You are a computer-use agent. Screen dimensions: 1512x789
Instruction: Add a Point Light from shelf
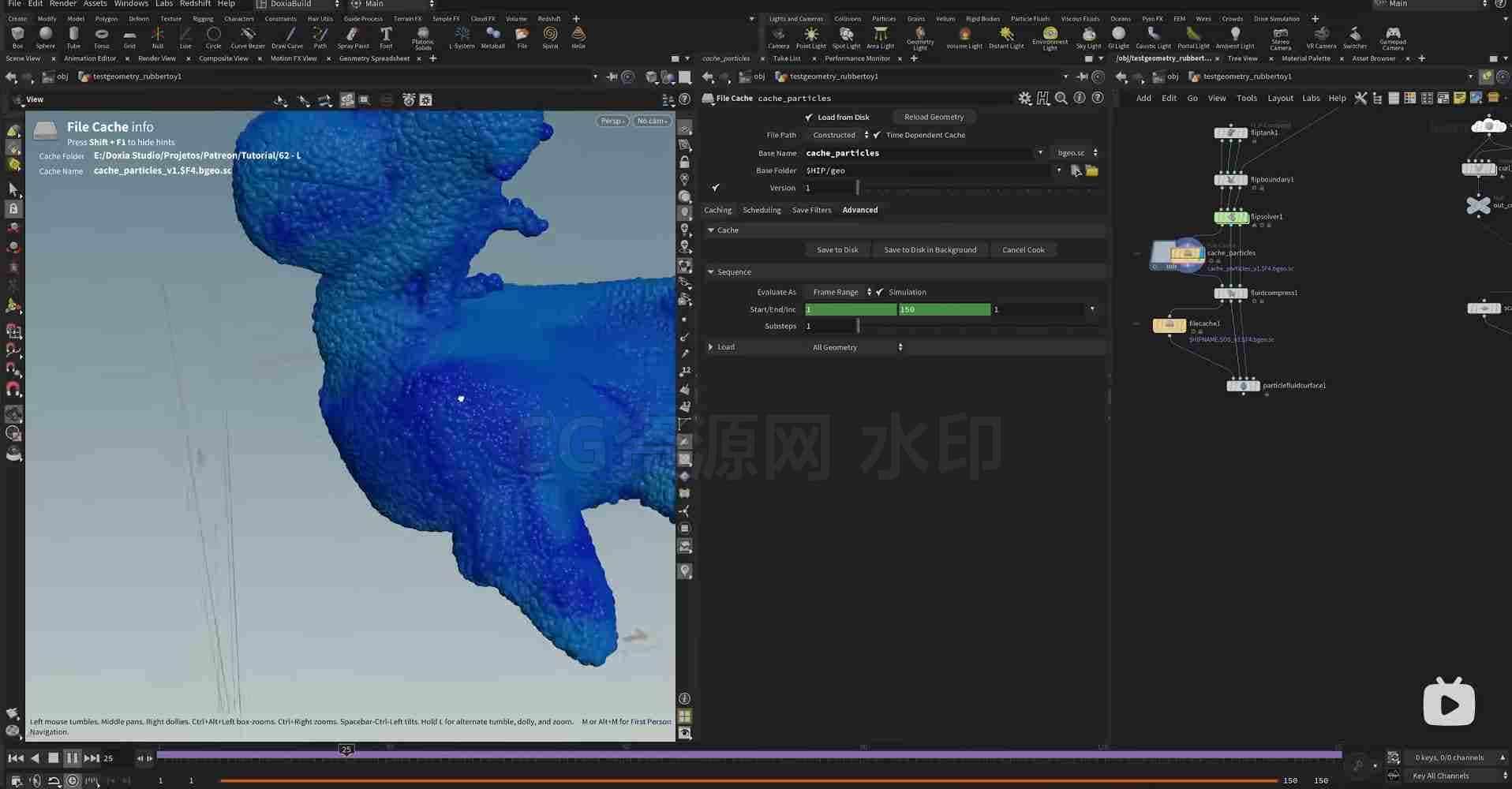point(810,37)
